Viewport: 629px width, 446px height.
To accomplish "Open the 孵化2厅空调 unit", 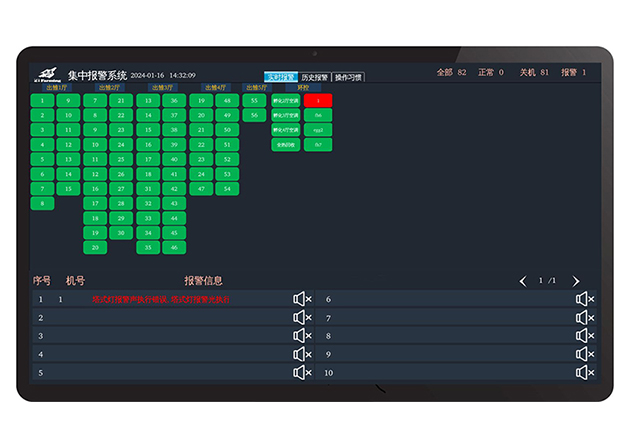I will (x=286, y=101).
